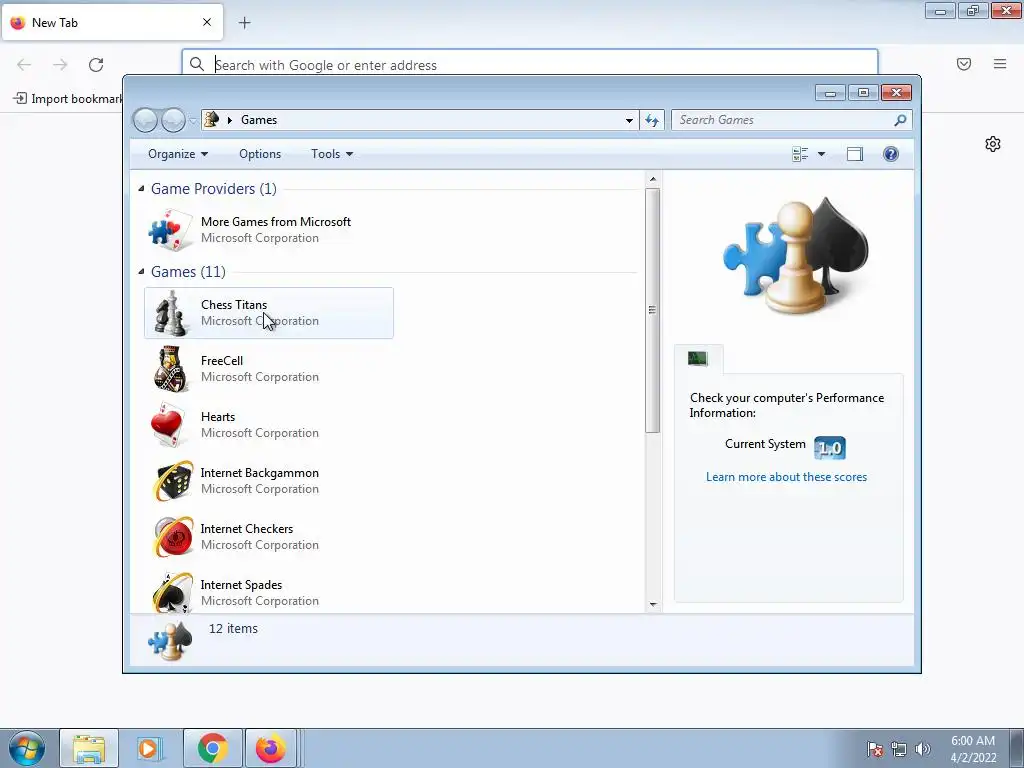This screenshot has height=768, width=1024.
Task: Click the Windows Start button
Action: (27, 748)
